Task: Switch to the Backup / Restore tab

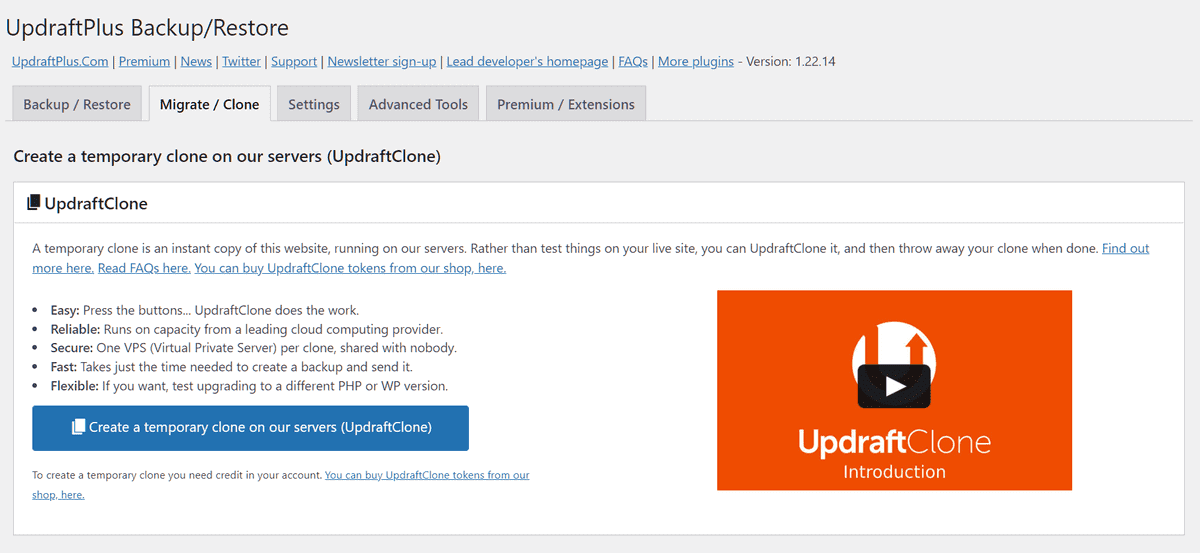Action: click(x=77, y=104)
